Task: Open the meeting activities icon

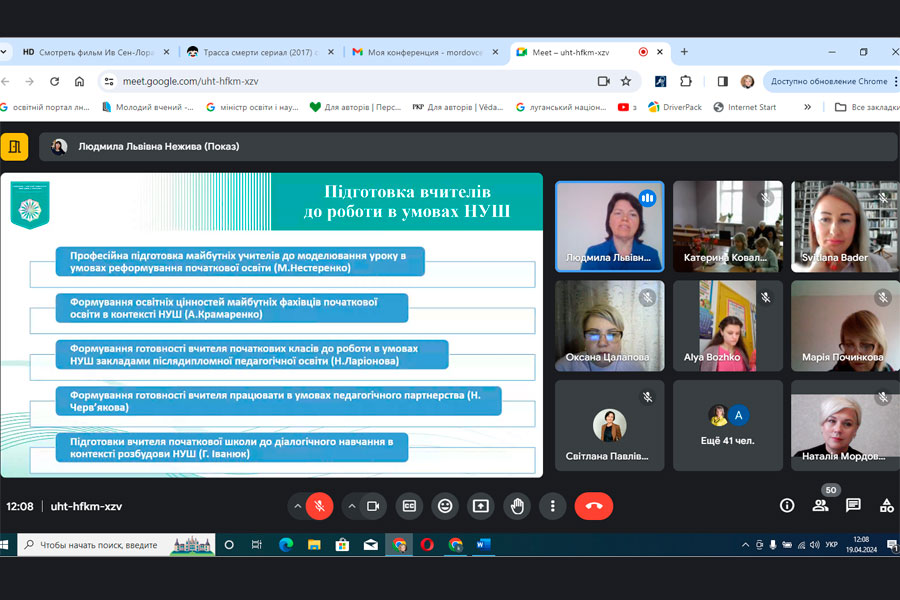Action: (886, 506)
